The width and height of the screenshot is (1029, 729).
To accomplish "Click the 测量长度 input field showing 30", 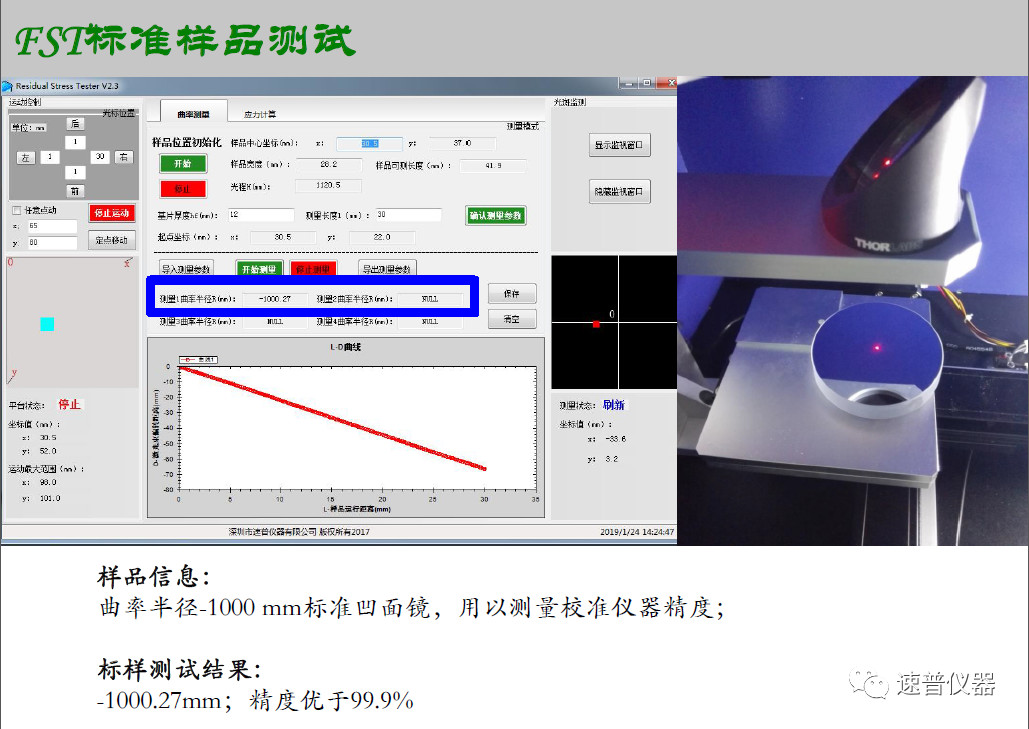I will point(407,215).
